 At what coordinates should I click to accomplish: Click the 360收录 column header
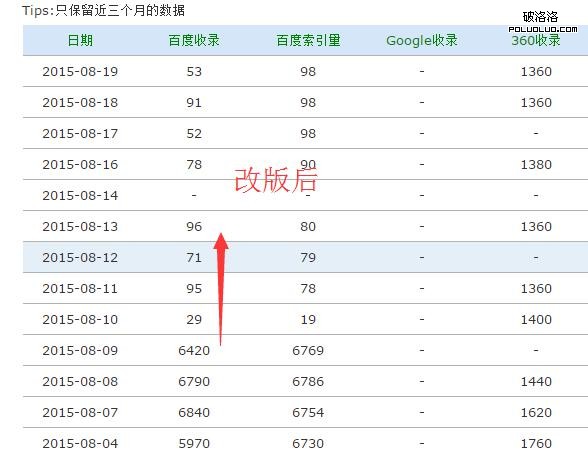[x=536, y=40]
